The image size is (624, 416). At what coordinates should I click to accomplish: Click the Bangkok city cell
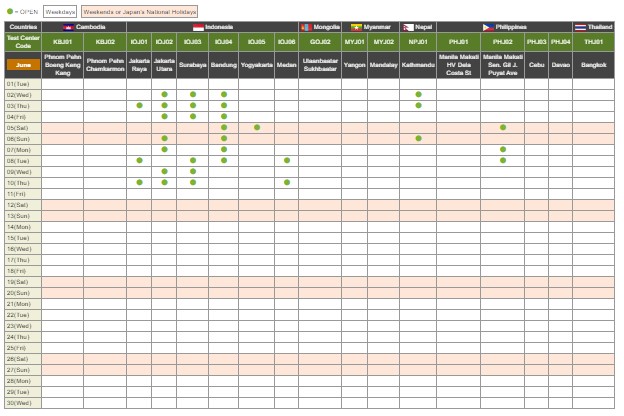(593, 64)
